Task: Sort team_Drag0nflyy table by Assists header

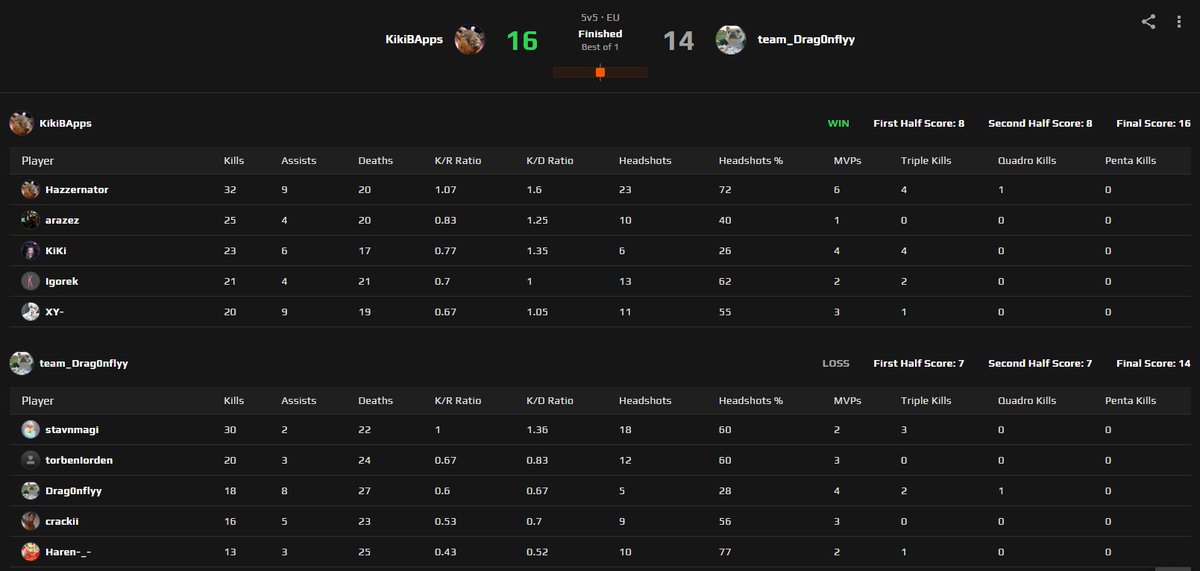Action: 298,400
